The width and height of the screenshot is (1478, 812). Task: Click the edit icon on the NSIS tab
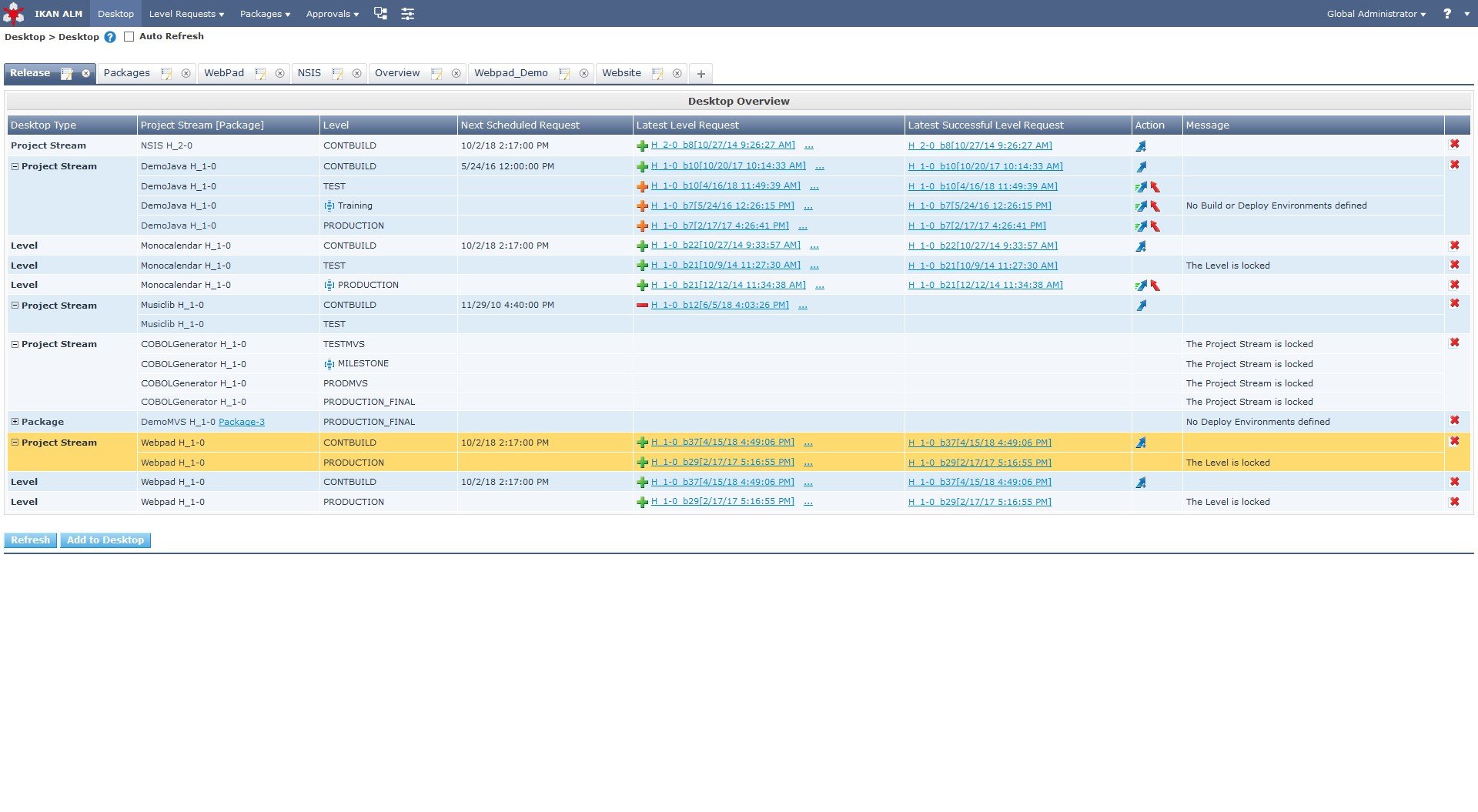pyautogui.click(x=337, y=74)
